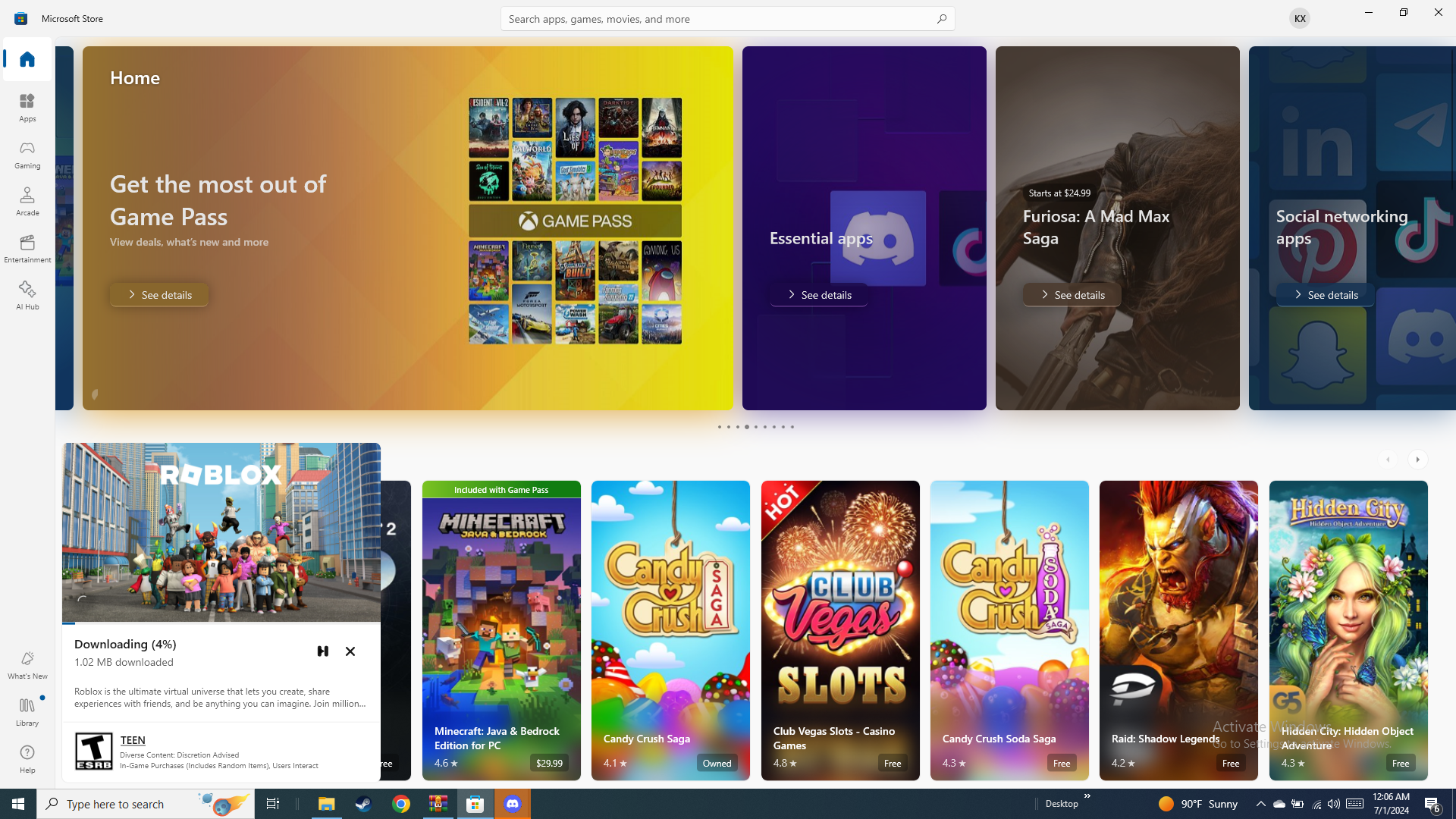Click the Microsoft Store taskbar icon
1456x819 pixels.
pyautogui.click(x=475, y=804)
